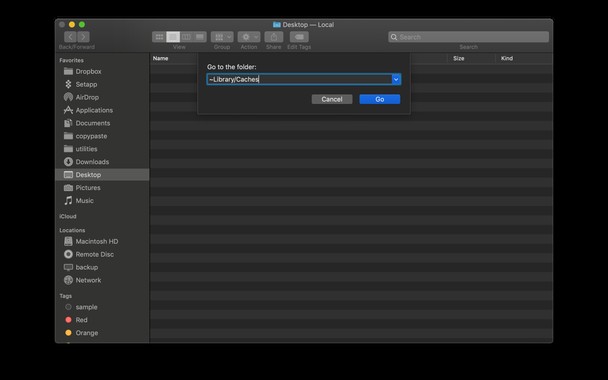Sort by the Kind column header

(x=507, y=58)
